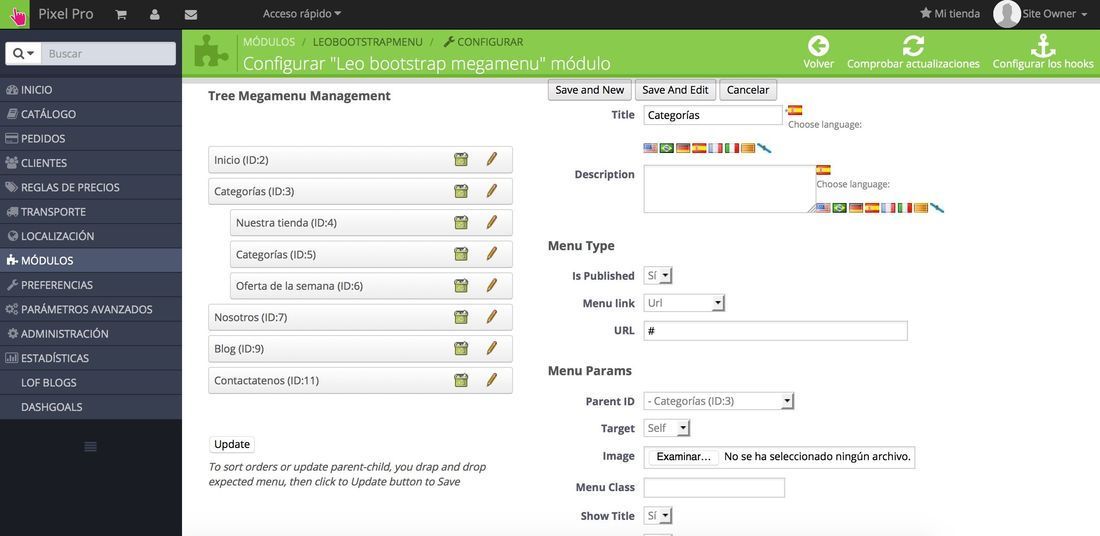
Task: Open DASHGOALS in the sidebar
Action: click(x=90, y=407)
